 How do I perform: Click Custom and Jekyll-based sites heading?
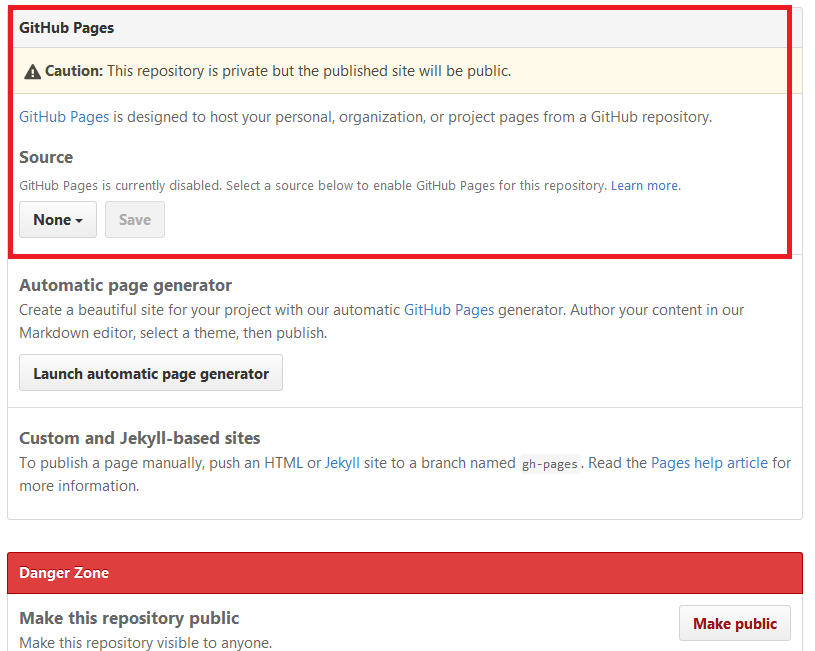point(140,438)
